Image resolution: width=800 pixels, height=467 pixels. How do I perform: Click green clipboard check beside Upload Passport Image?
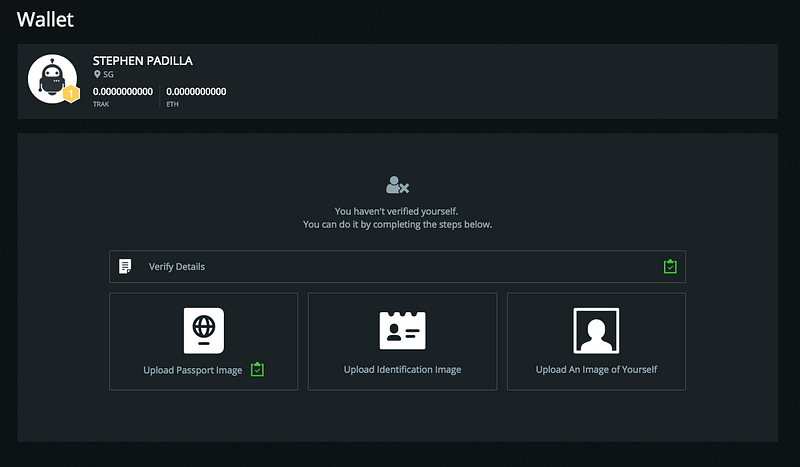point(257,370)
